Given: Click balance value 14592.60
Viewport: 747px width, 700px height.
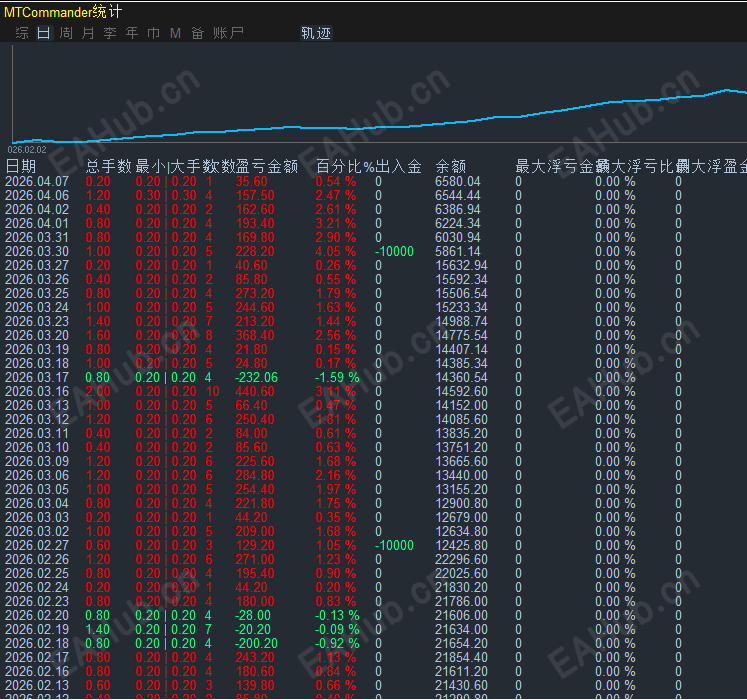Looking at the screenshot, I should pos(461,392).
